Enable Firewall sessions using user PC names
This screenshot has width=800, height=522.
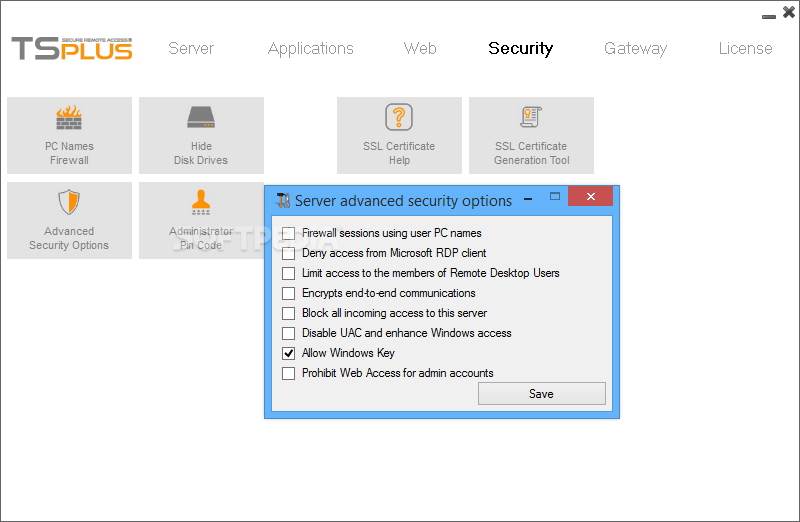(x=288, y=233)
